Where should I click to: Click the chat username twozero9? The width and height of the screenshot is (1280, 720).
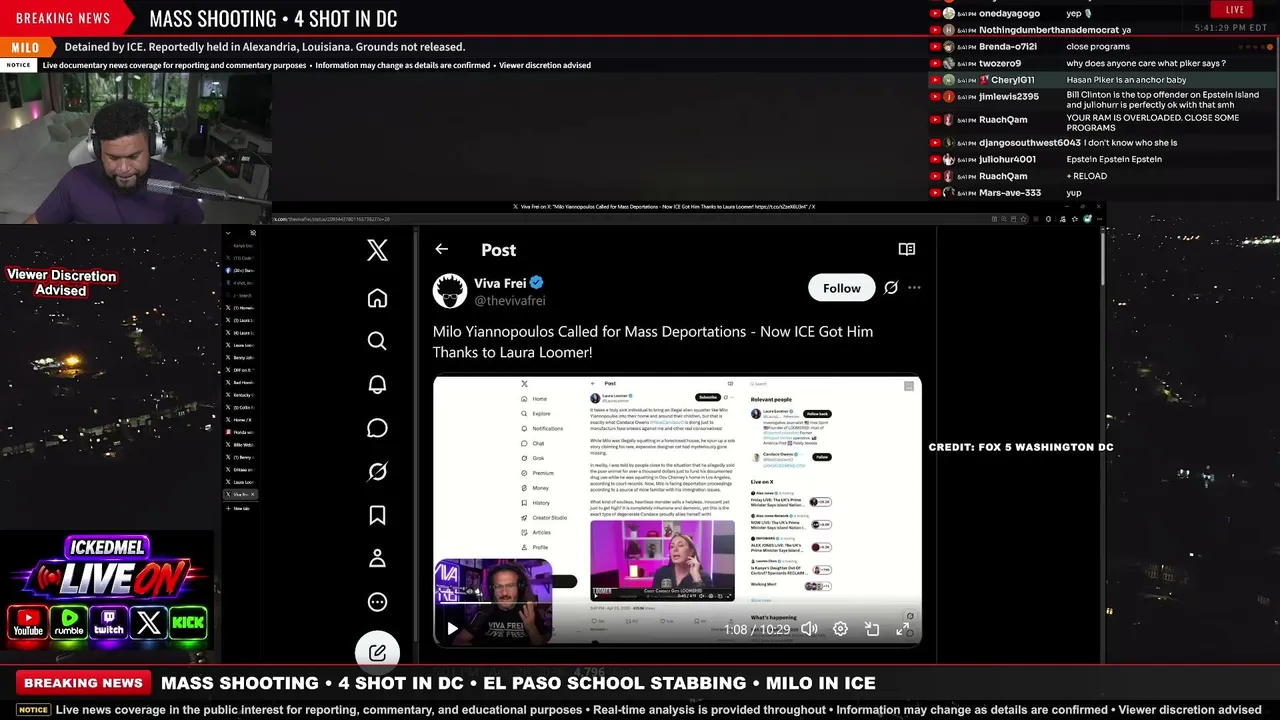1000,63
